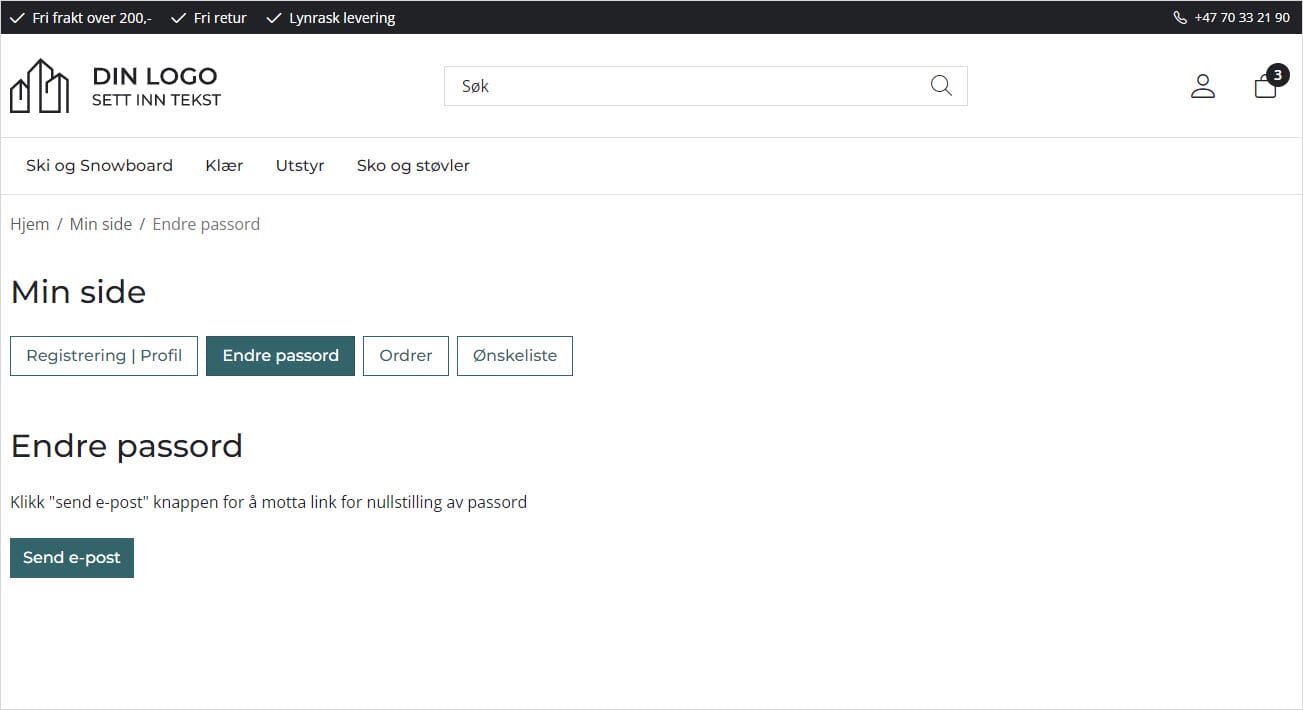Open the user account icon
The height and width of the screenshot is (710, 1303).
[1202, 86]
